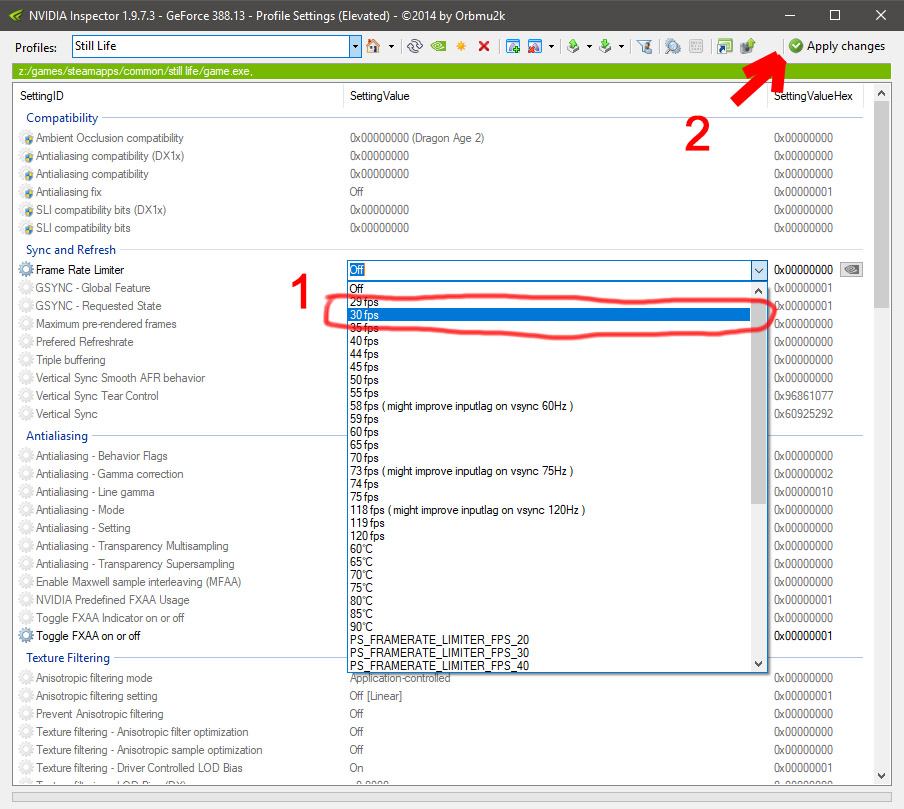This screenshot has width=904, height=809.
Task: Choose 40 fps from the list
Action: (x=550, y=341)
